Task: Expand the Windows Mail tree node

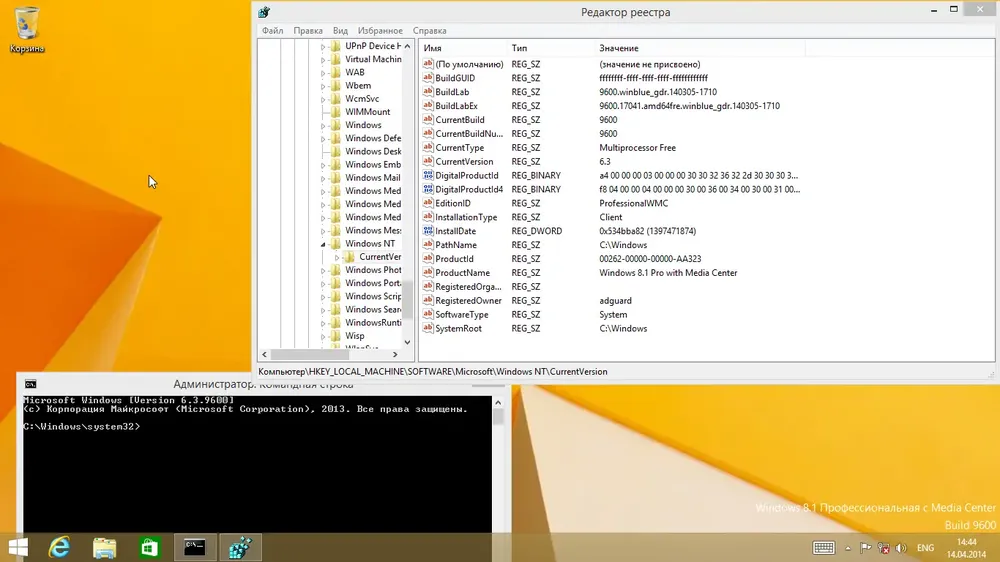Action: point(323,178)
